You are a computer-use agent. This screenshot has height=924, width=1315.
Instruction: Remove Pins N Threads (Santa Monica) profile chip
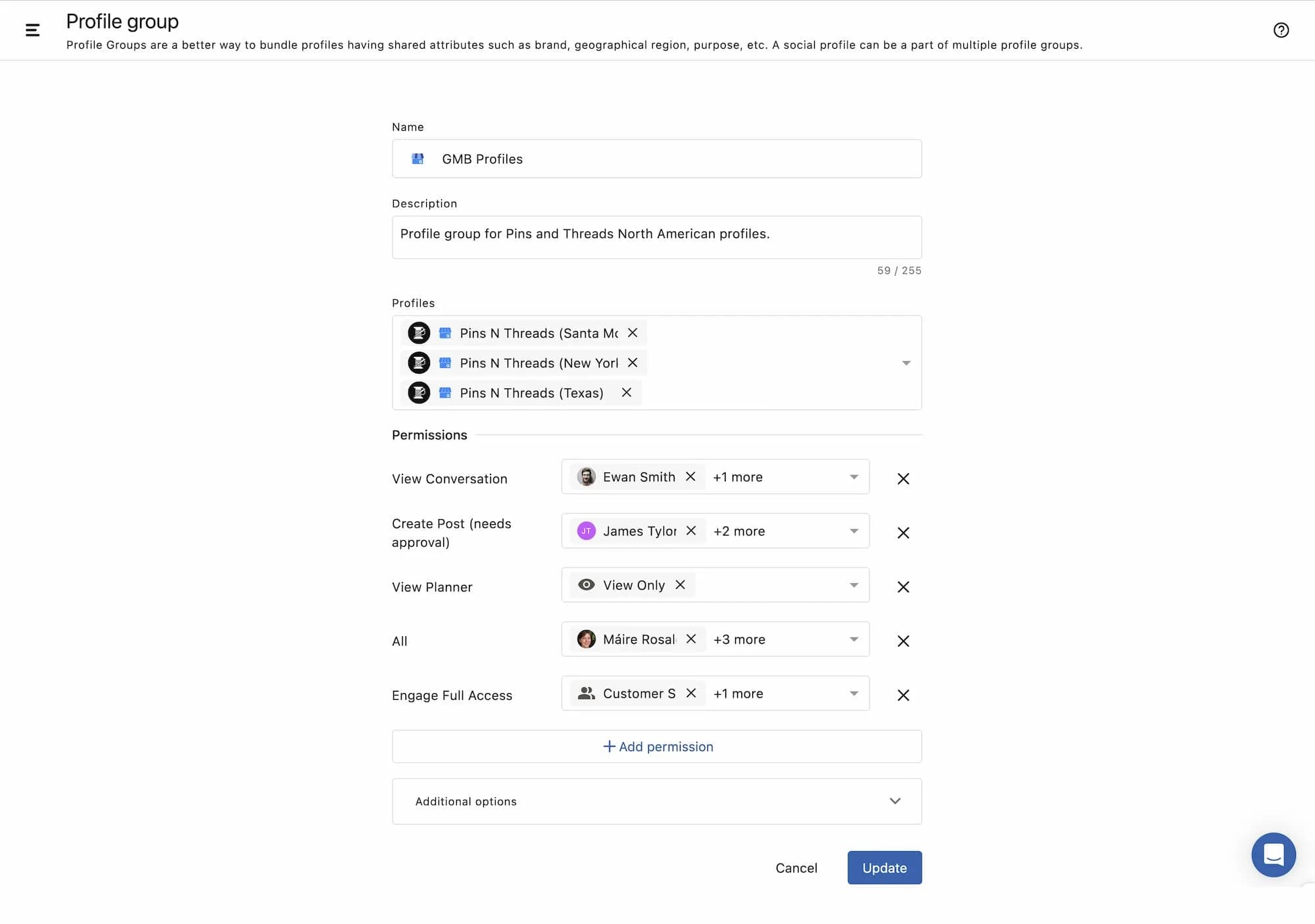click(633, 333)
